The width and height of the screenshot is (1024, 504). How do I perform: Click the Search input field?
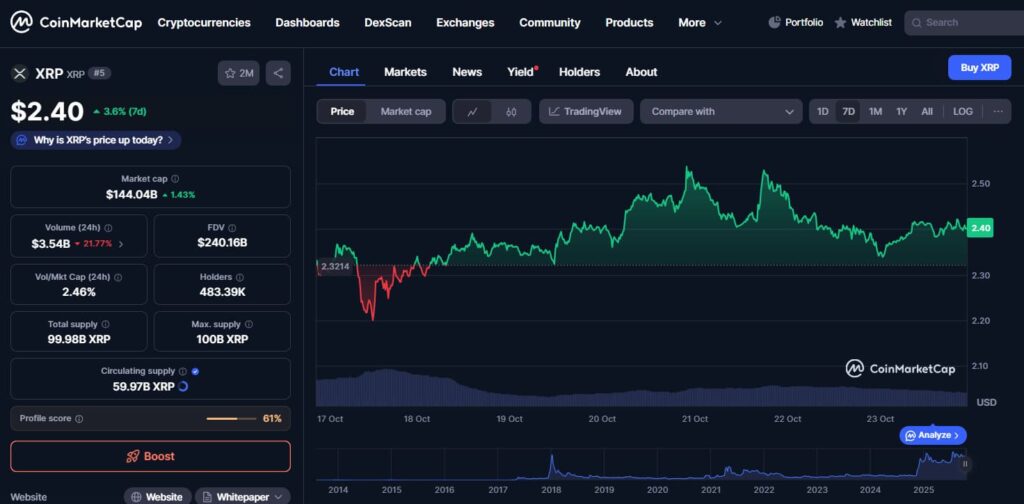(965, 22)
